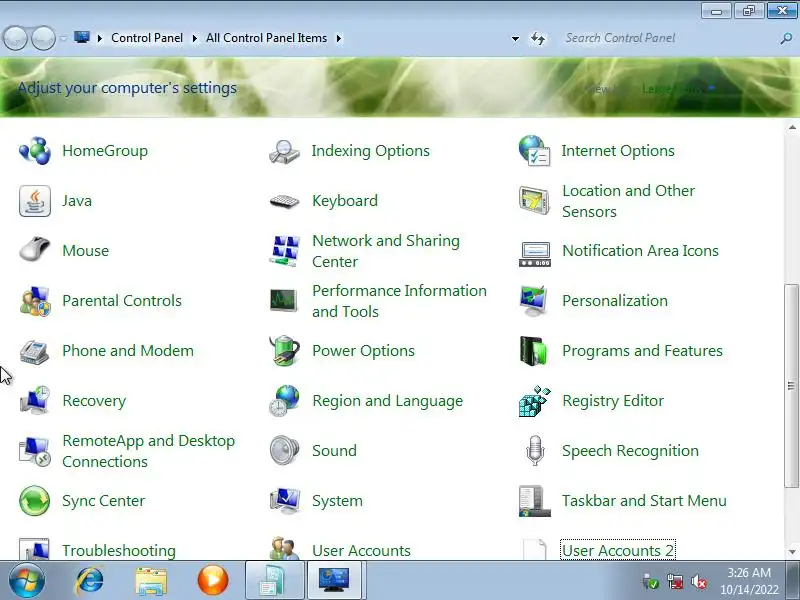Click the System computer icon
800x600 pixels.
coord(284,501)
